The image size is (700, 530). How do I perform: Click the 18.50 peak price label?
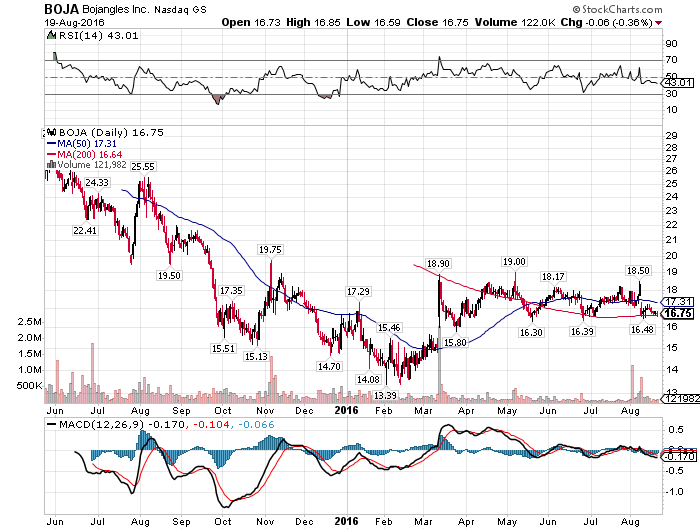tap(638, 271)
